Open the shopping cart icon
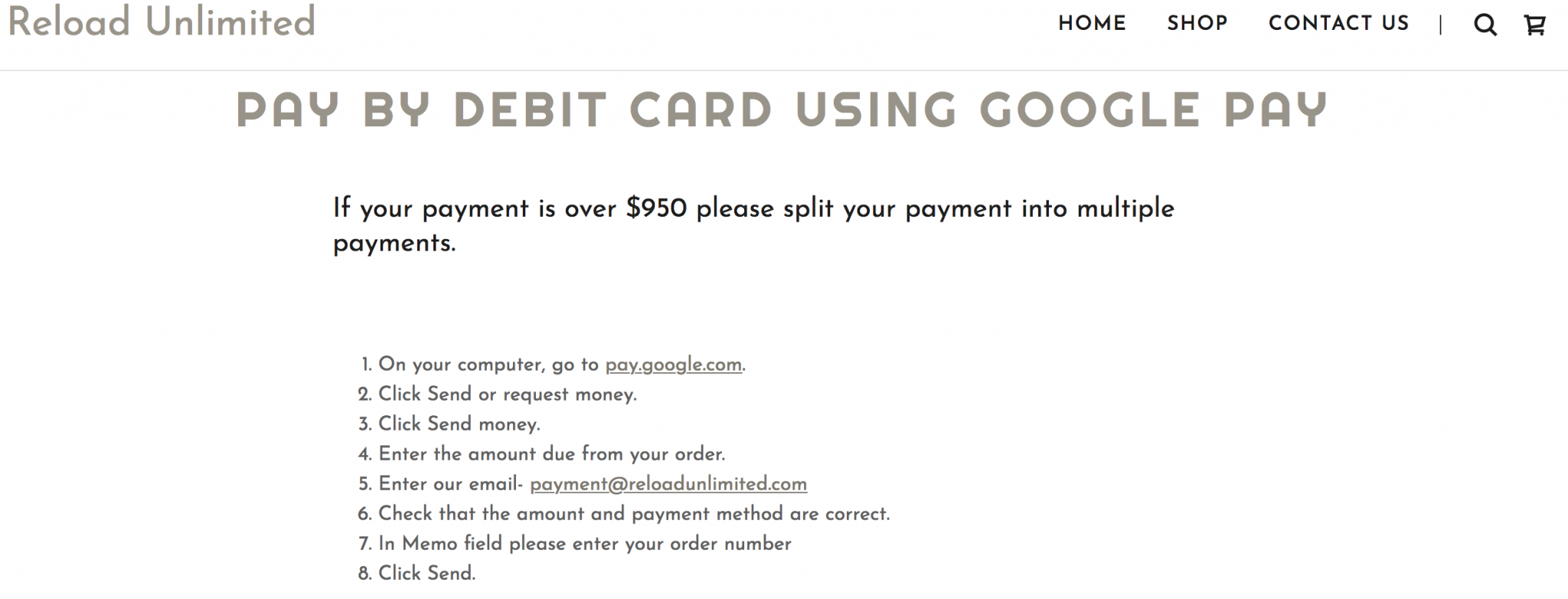 point(1534,25)
